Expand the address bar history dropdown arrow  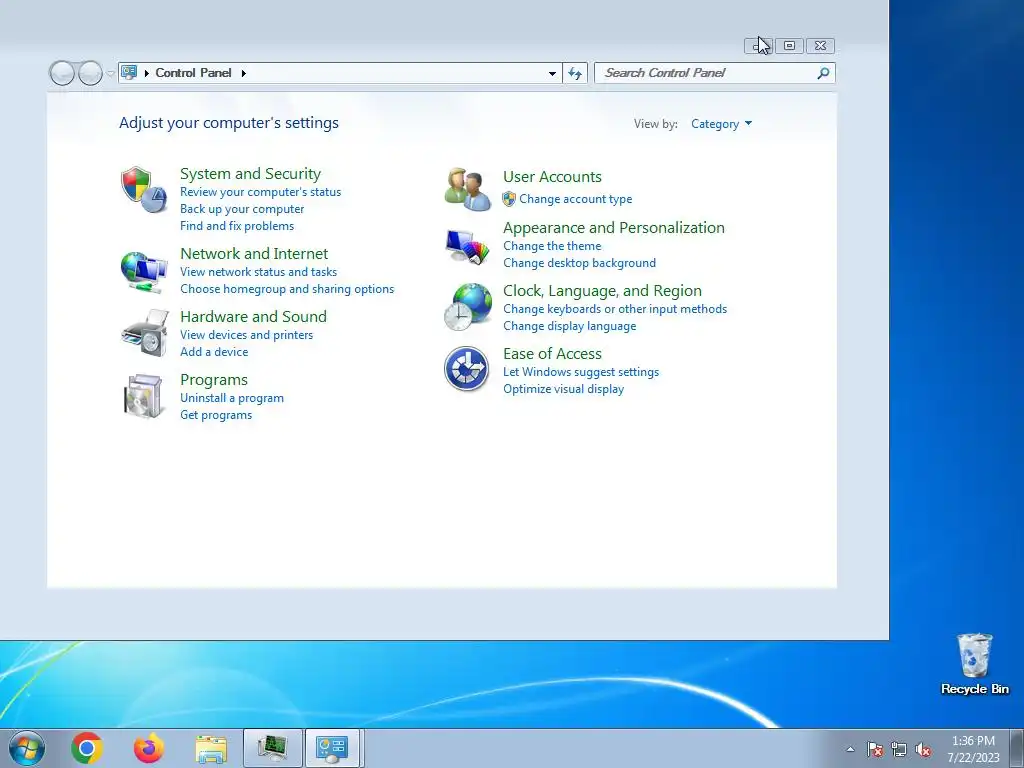point(552,73)
